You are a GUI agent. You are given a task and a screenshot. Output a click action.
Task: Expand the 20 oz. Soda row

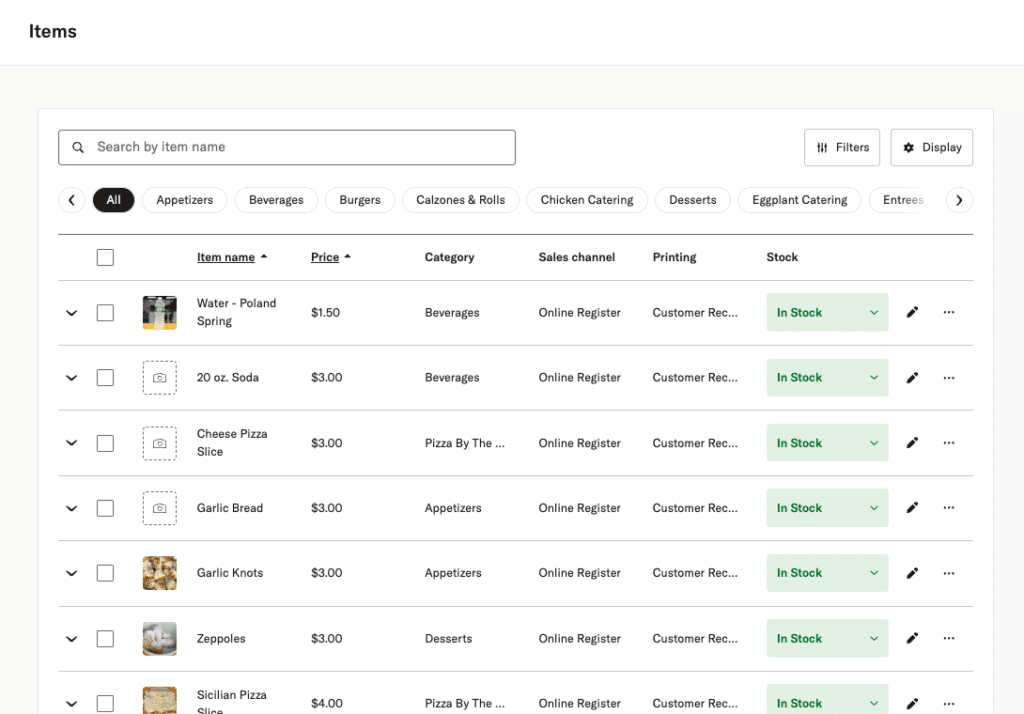click(x=72, y=378)
